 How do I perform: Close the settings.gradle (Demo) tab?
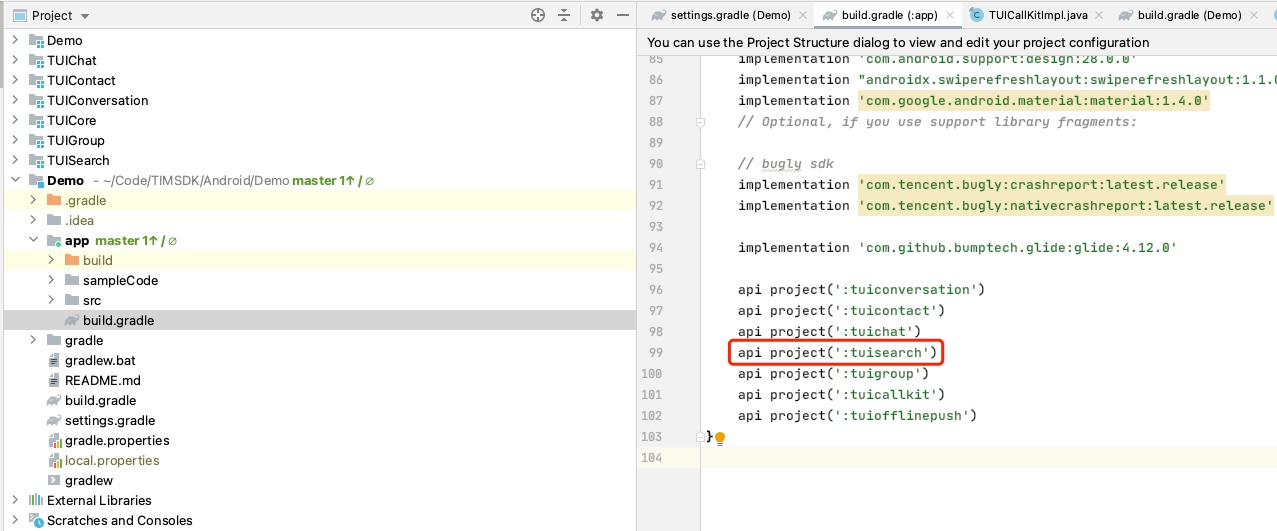[804, 15]
